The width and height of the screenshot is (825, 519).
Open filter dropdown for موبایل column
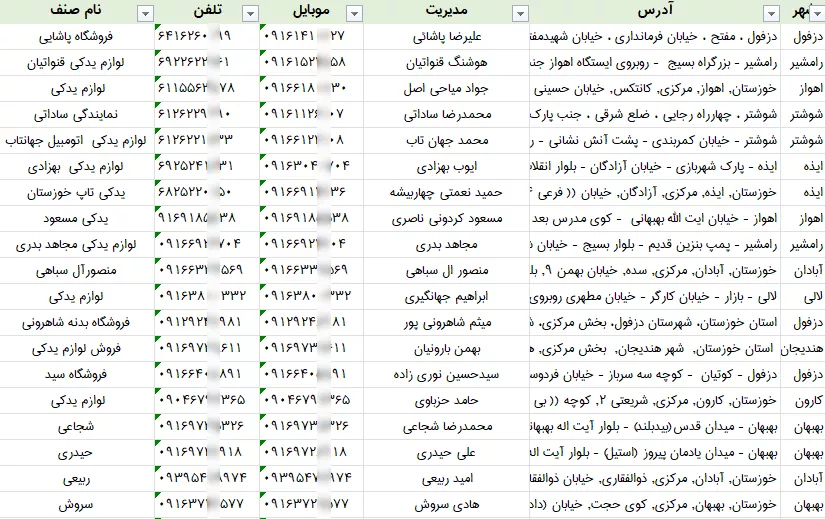tap(355, 14)
